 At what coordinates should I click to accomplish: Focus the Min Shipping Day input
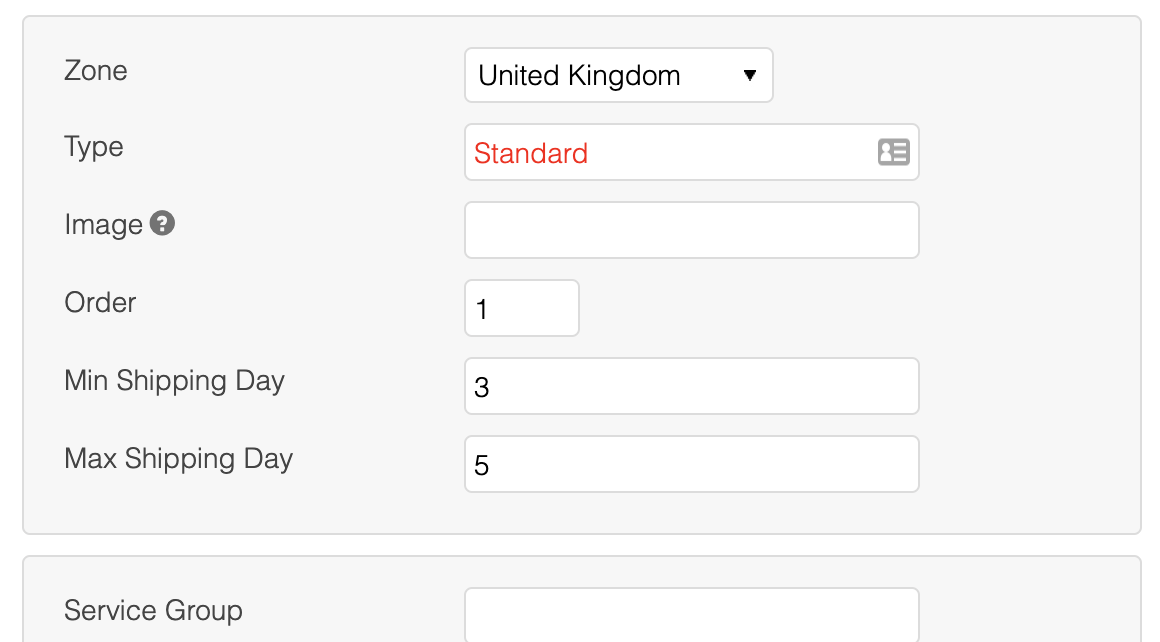tap(691, 386)
